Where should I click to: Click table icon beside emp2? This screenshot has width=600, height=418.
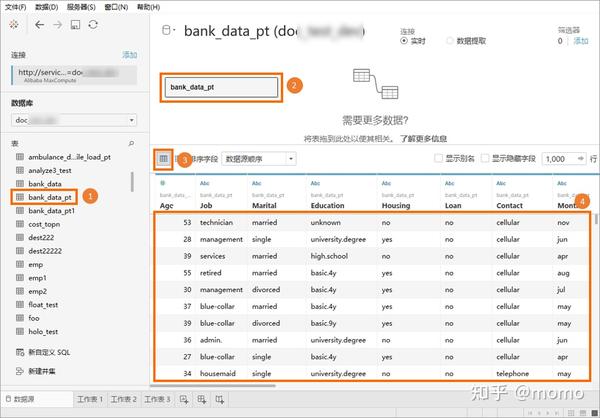click(20, 291)
